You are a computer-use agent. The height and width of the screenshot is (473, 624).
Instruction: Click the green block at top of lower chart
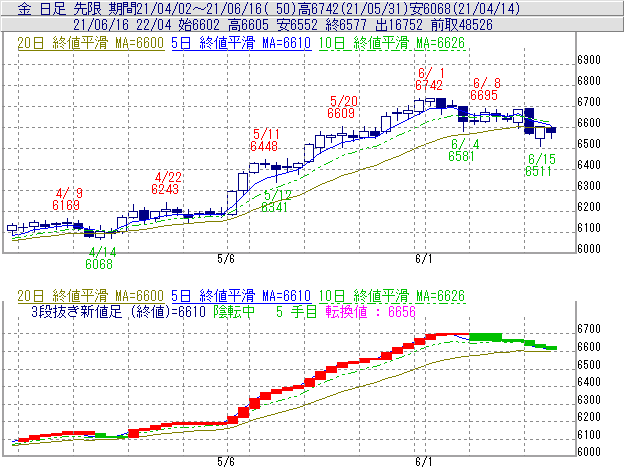[x=486, y=338]
